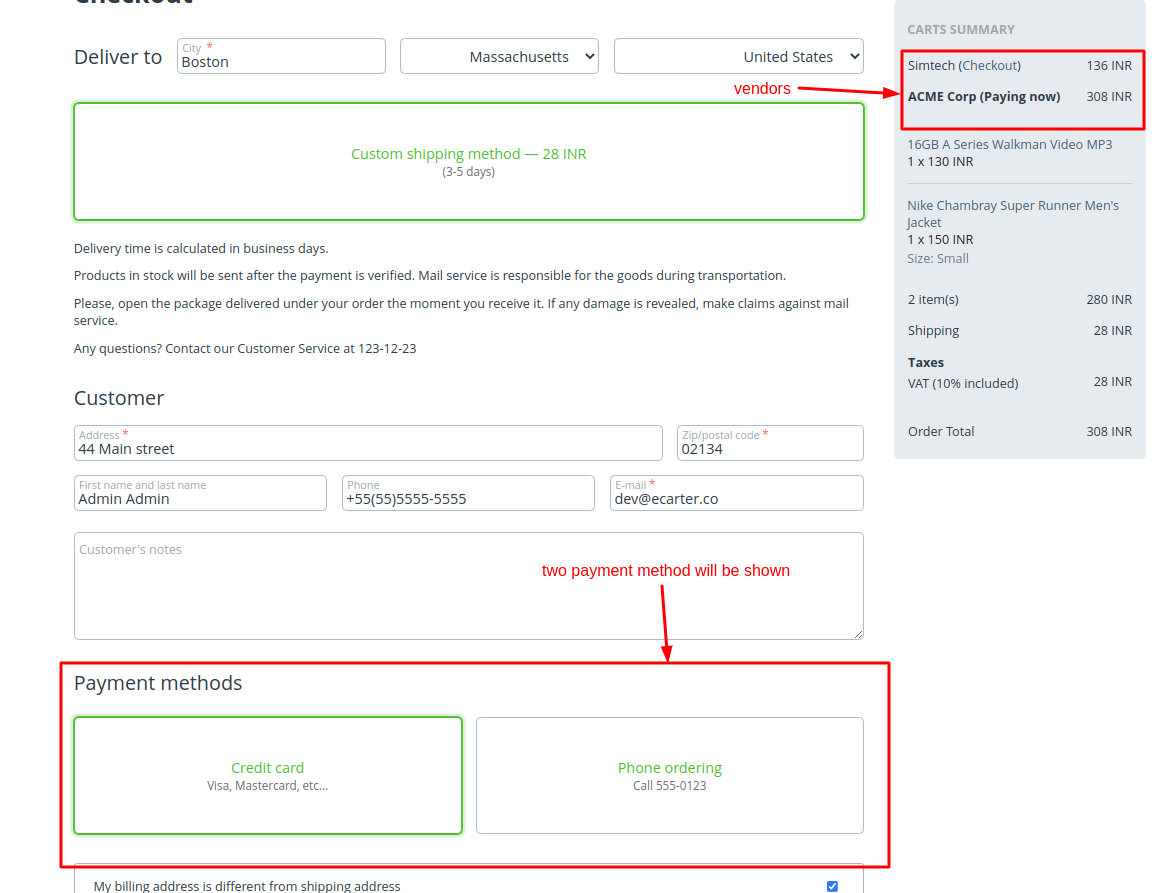Select the Simtech (Checkout) cart row
This screenshot has width=1156, height=893.
pos(1020,66)
